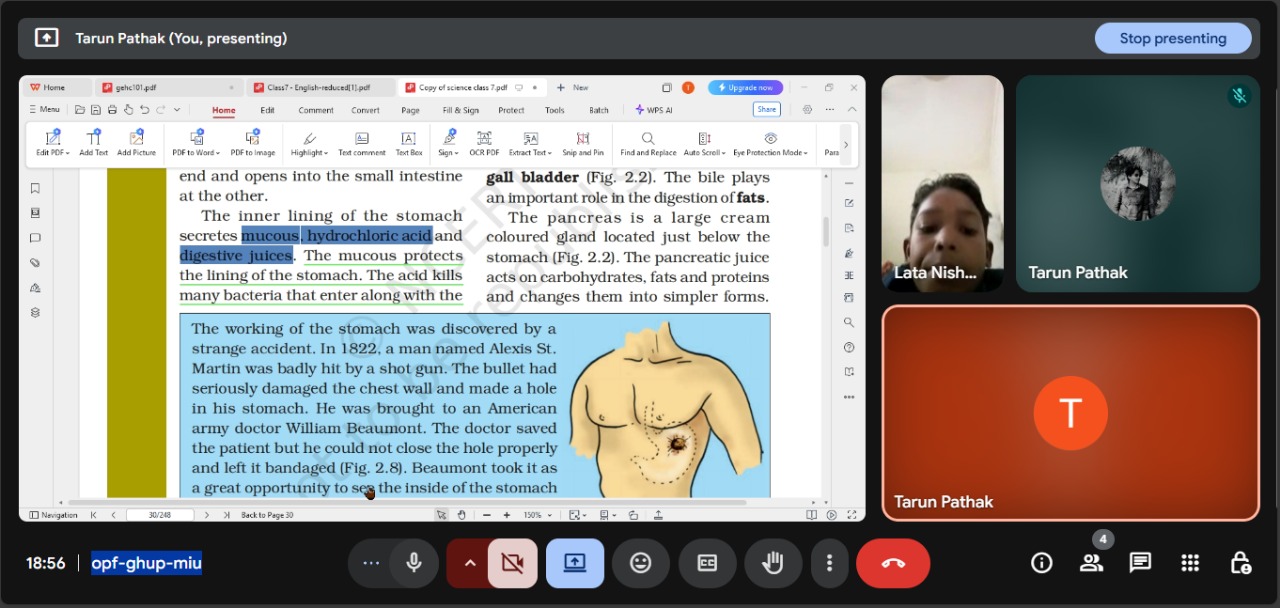Zoom out with the minus button

point(487,515)
